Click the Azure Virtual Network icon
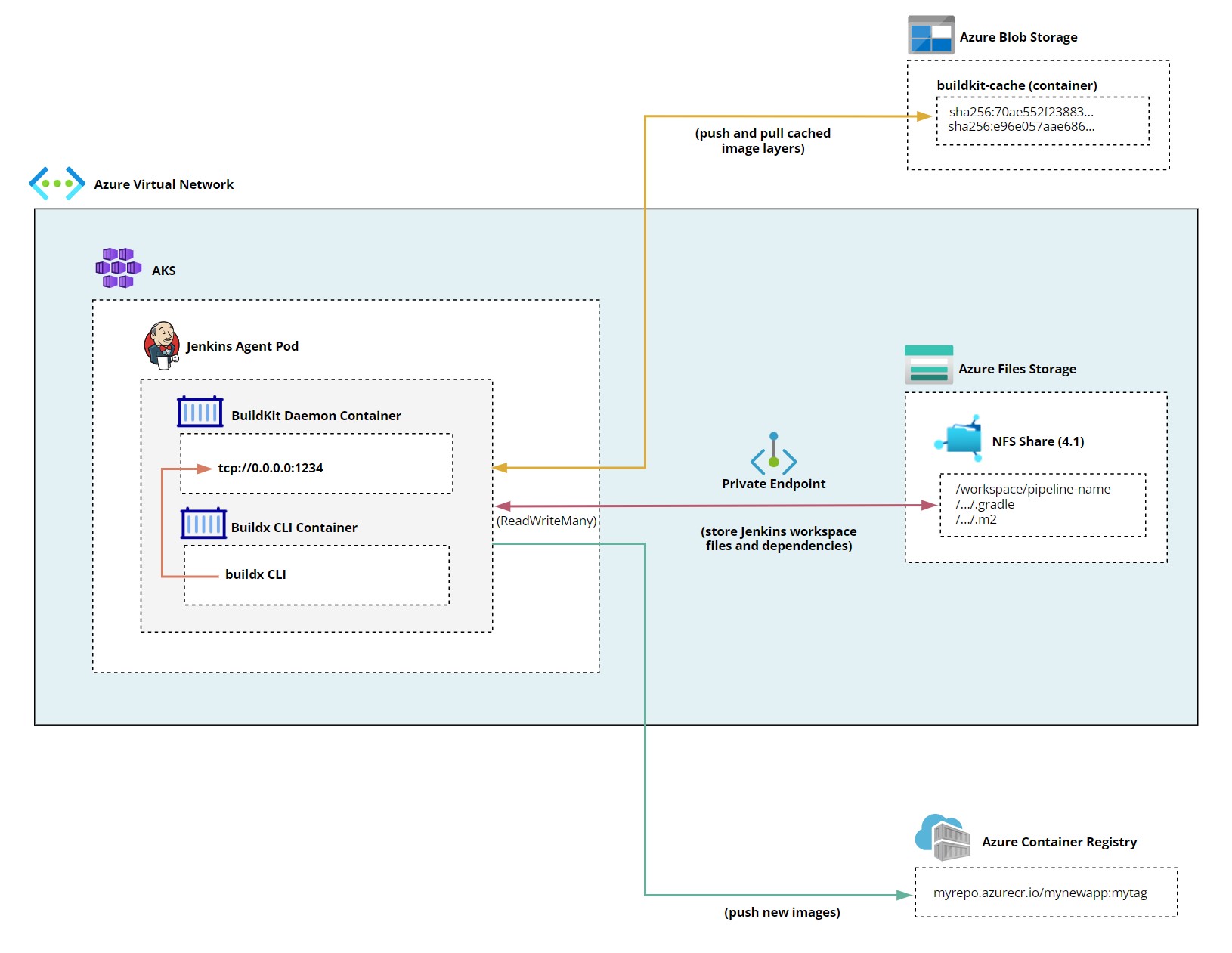 pyautogui.click(x=57, y=184)
